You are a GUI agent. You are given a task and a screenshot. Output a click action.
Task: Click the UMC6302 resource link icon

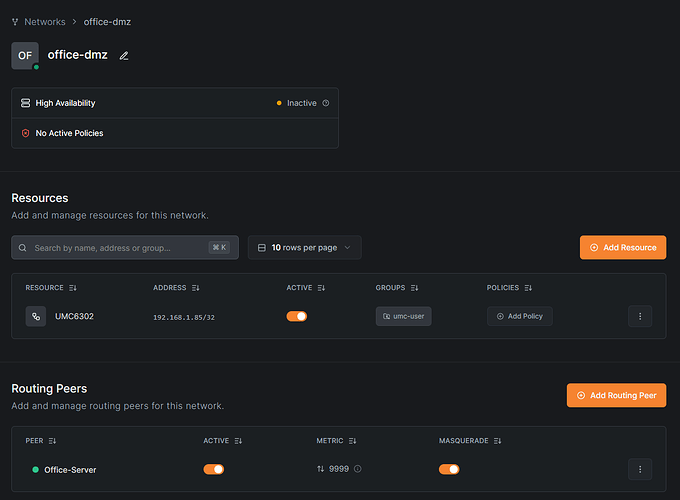36,316
